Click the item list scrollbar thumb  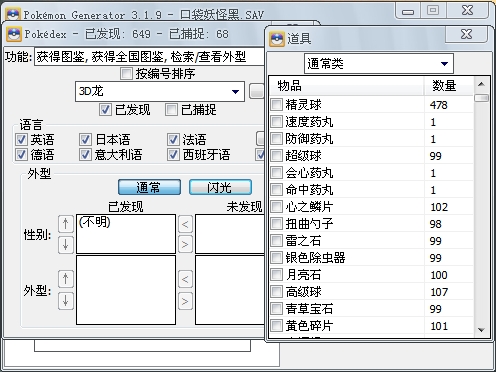[481, 98]
